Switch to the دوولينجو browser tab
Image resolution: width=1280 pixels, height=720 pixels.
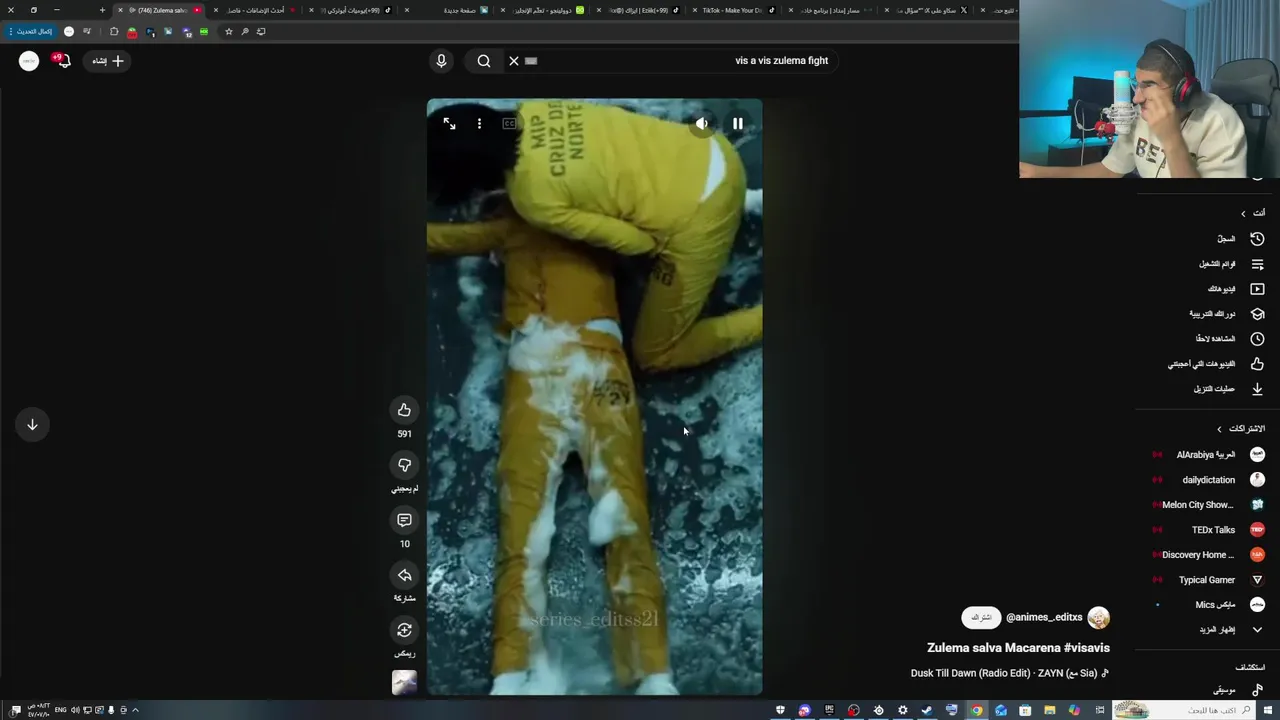pos(545,10)
